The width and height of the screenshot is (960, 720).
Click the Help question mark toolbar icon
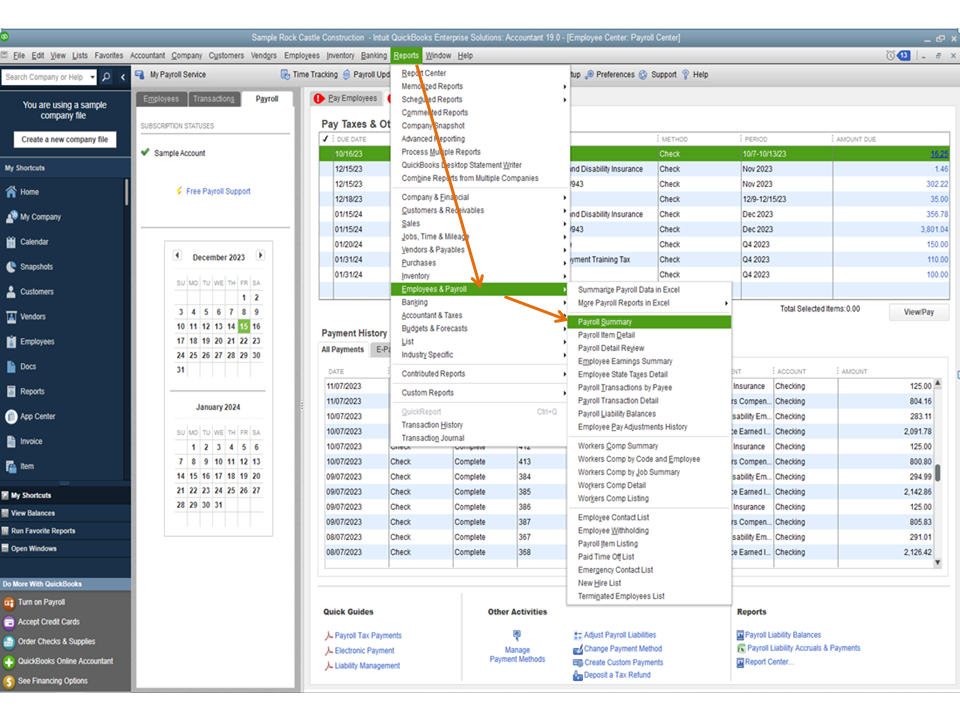click(x=686, y=75)
